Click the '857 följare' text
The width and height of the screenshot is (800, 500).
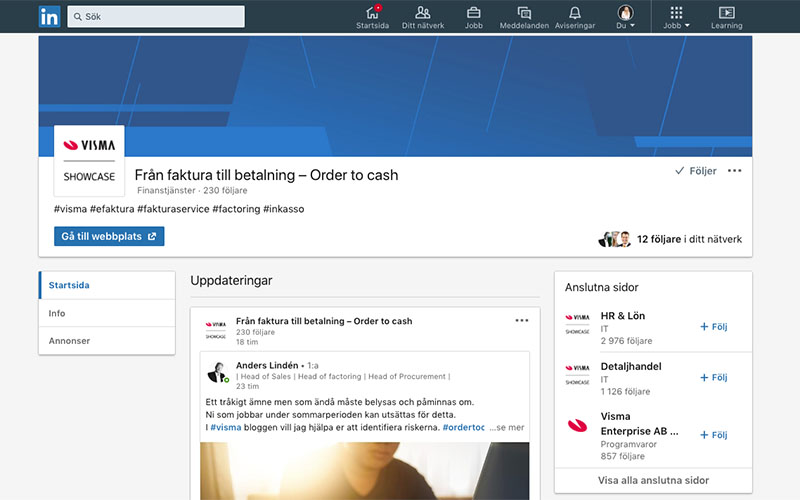[x=622, y=456]
